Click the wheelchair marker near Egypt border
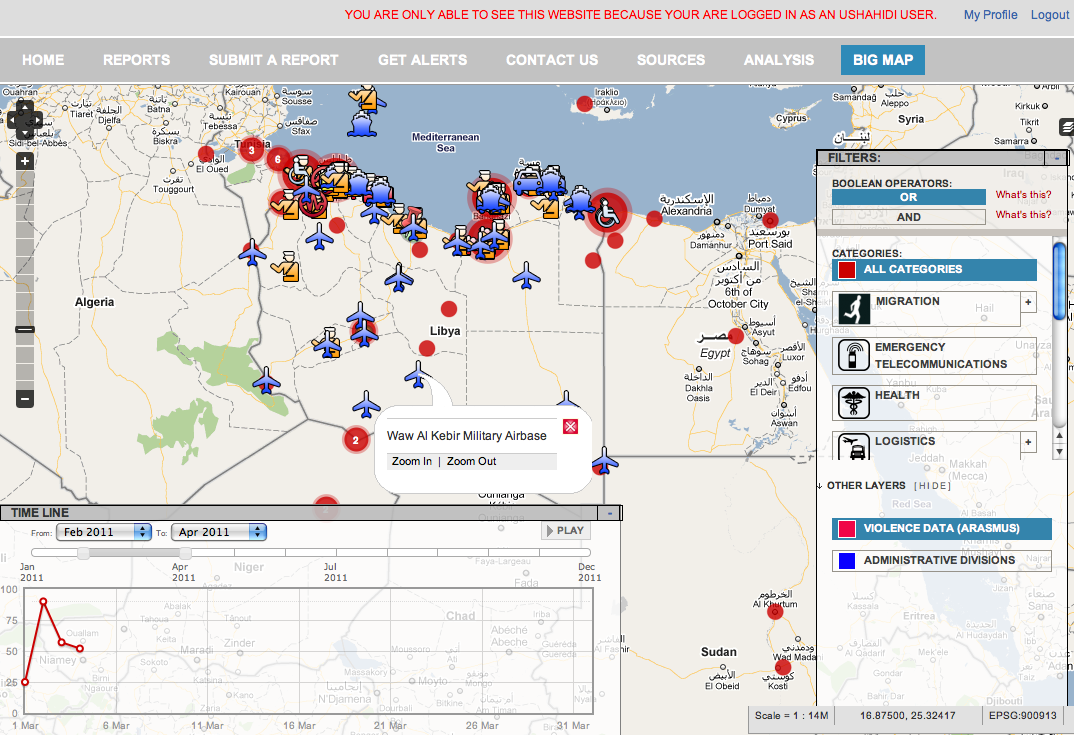 606,212
